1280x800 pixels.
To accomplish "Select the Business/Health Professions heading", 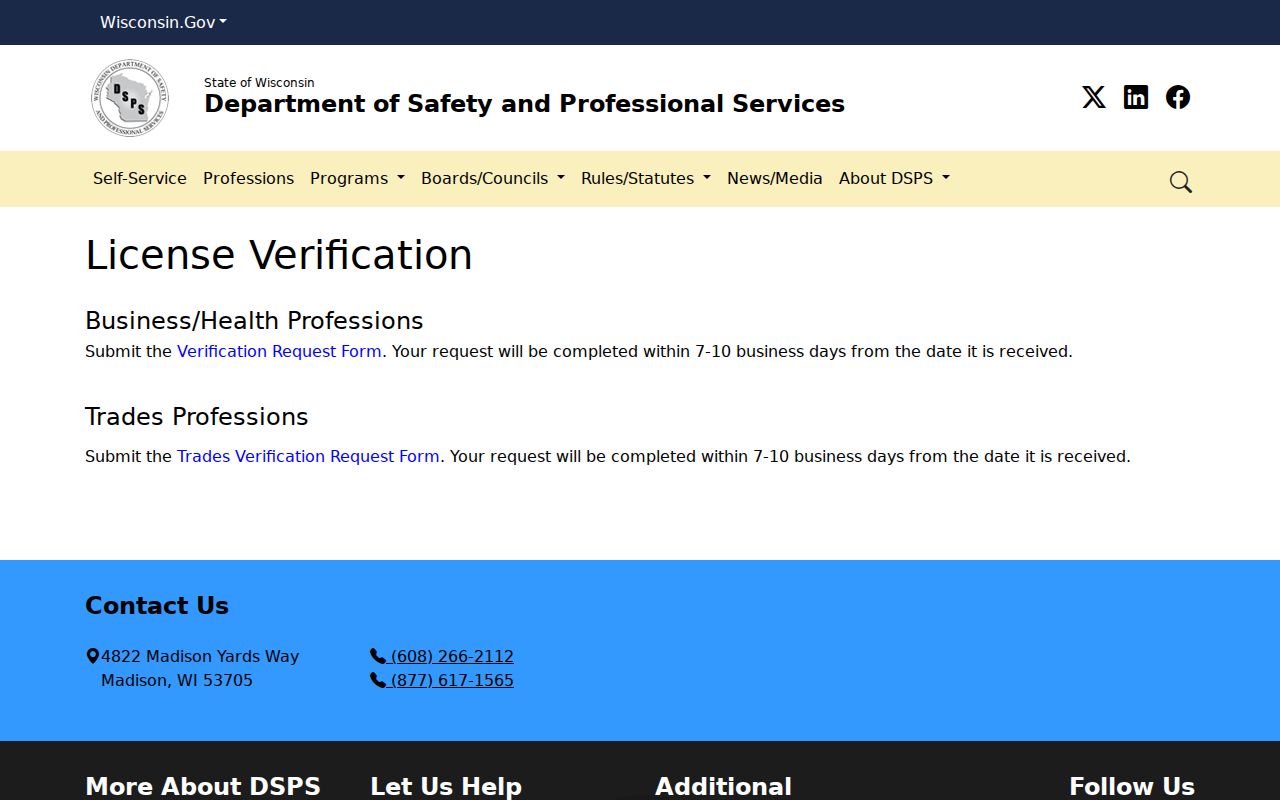I will tap(254, 321).
